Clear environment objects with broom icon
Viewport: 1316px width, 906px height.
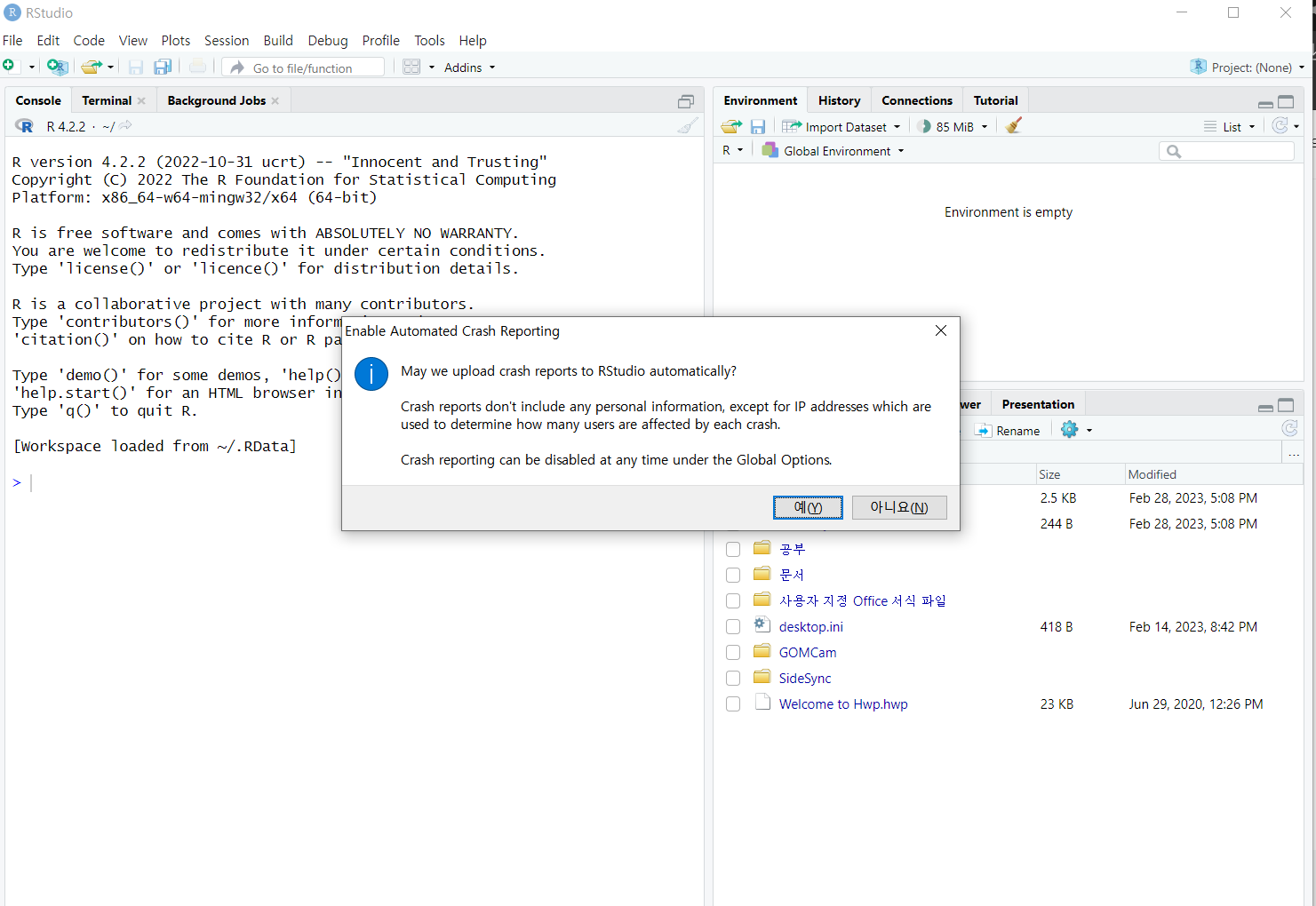pyautogui.click(x=1013, y=126)
